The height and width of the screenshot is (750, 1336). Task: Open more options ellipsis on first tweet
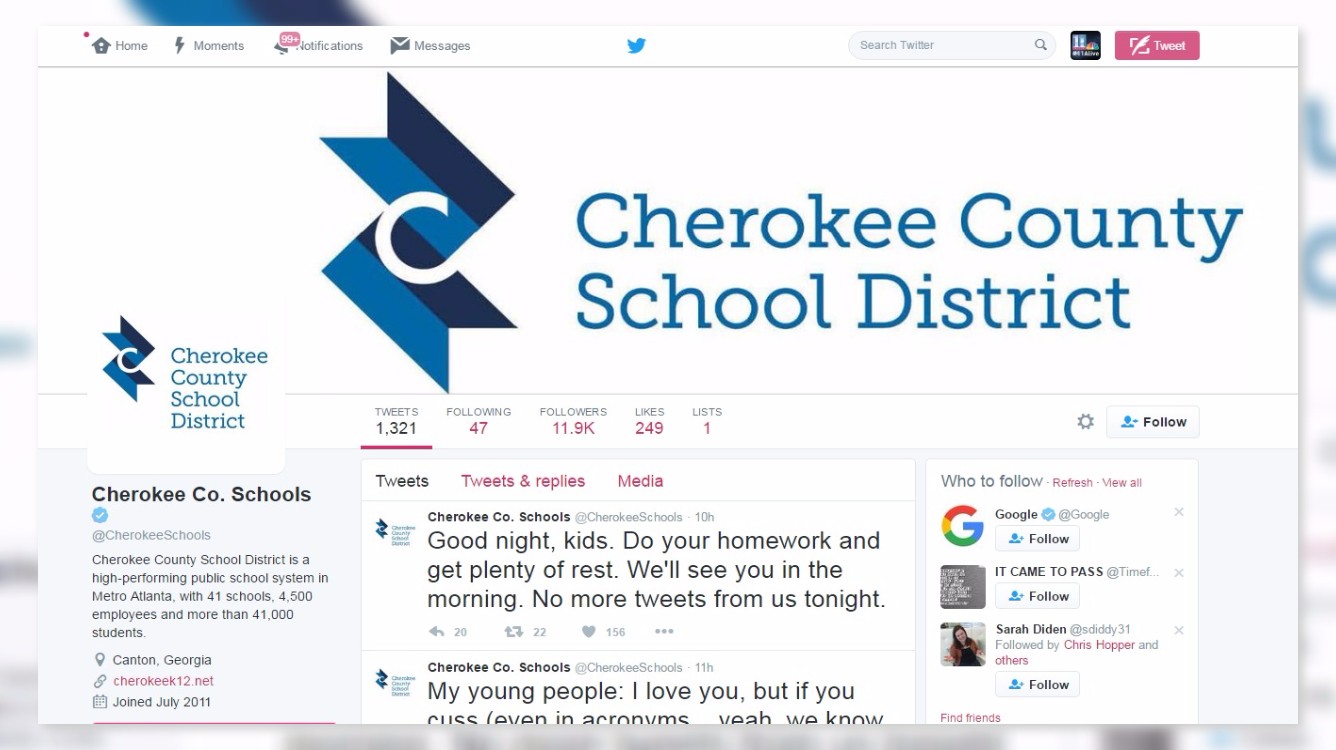coord(664,632)
